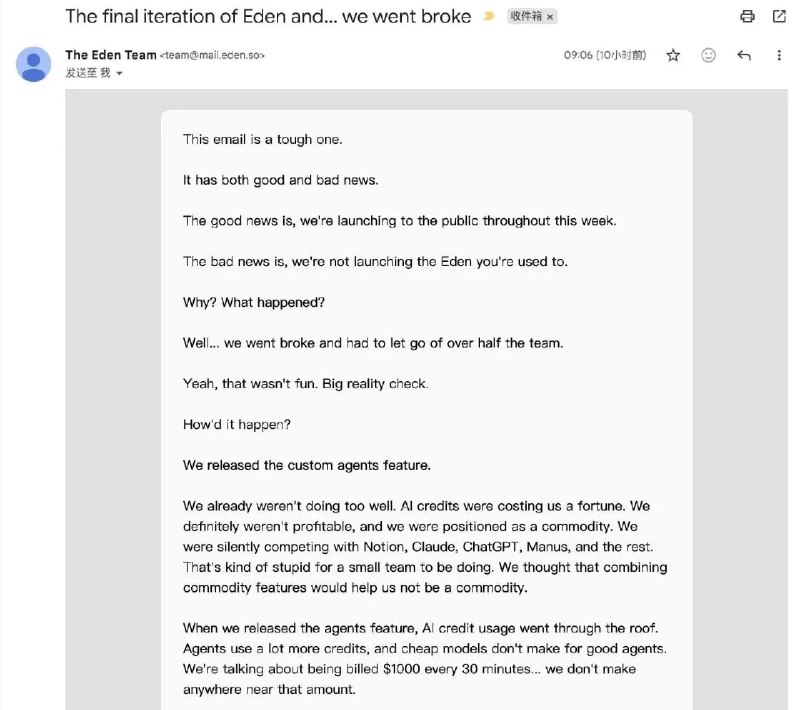Remove the inbox label with X
The image size is (800, 710).
click(550, 17)
